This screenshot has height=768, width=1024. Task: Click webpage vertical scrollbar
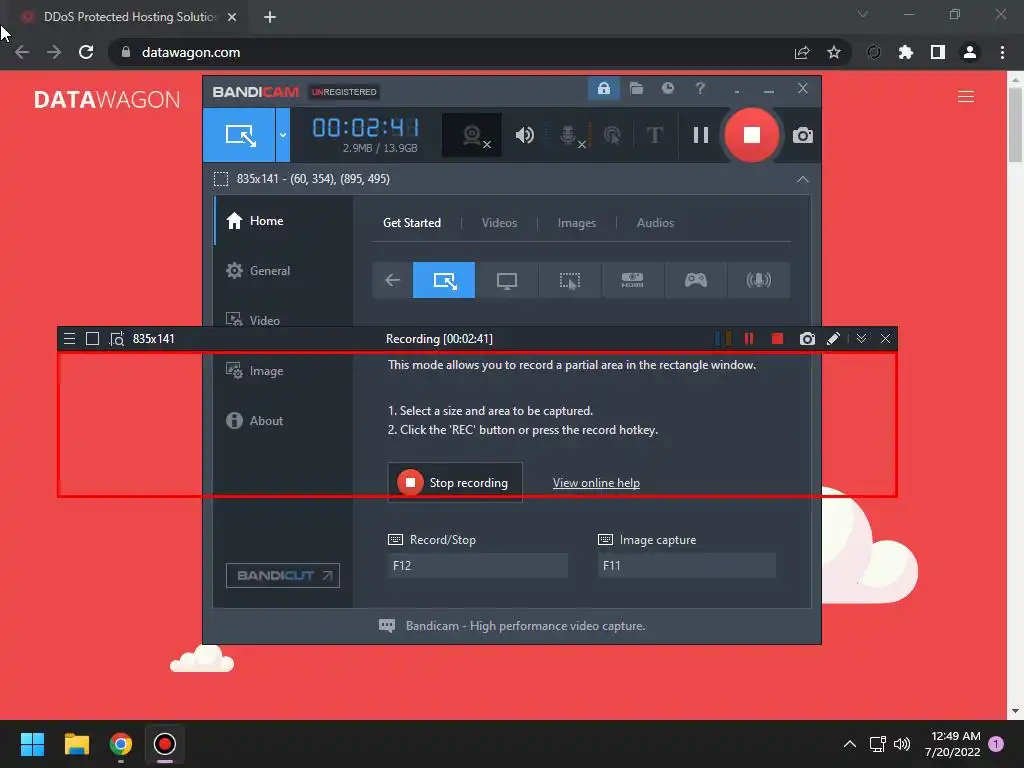click(x=1015, y=124)
